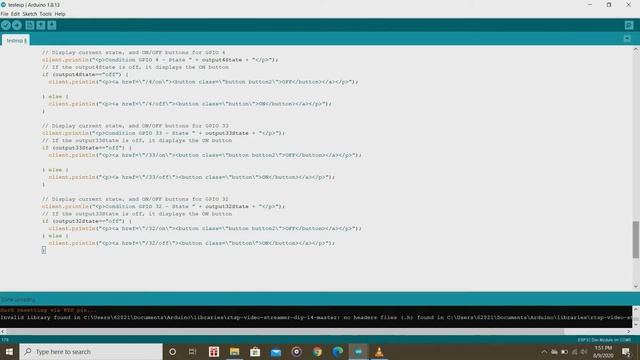Image resolution: width=640 pixels, height=360 pixels.
Task: Open Microsoft Edge from taskbar
Action: pyautogui.click(x=338, y=351)
